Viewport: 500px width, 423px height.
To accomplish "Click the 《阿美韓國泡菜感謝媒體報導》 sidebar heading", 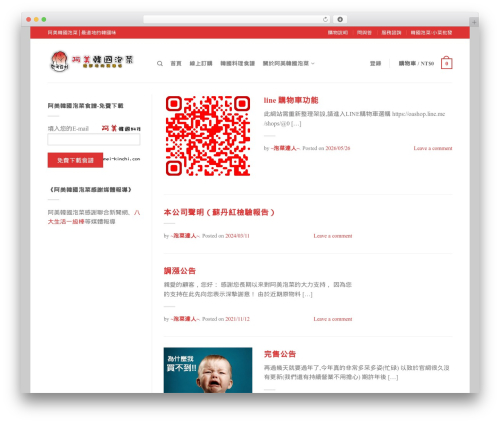I will coord(91,190).
